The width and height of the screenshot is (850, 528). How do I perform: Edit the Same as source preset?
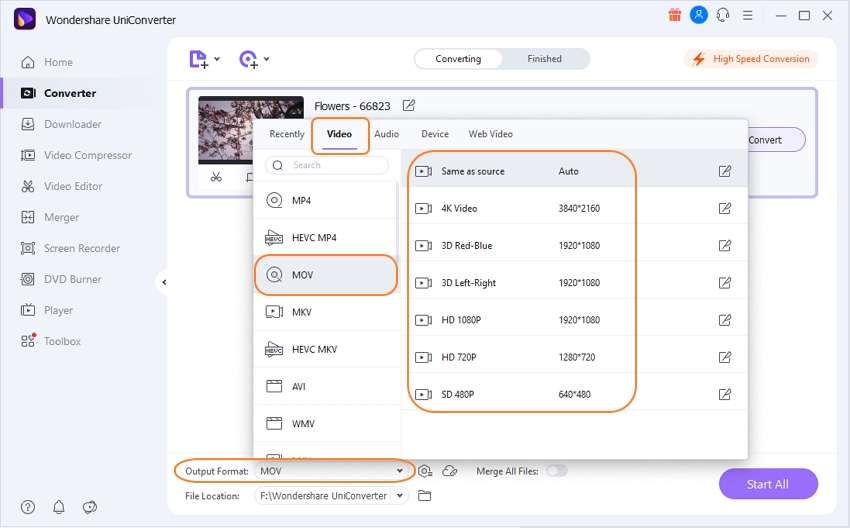725,171
